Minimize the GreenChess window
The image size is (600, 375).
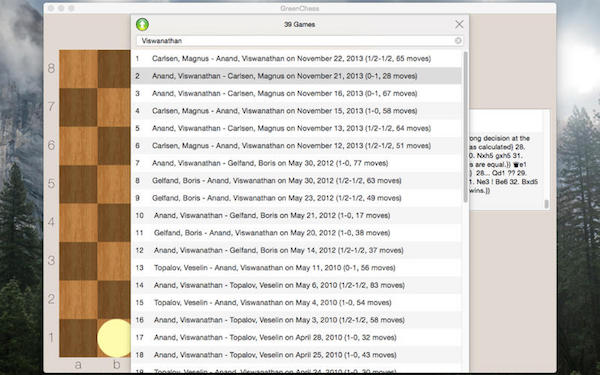61,8
